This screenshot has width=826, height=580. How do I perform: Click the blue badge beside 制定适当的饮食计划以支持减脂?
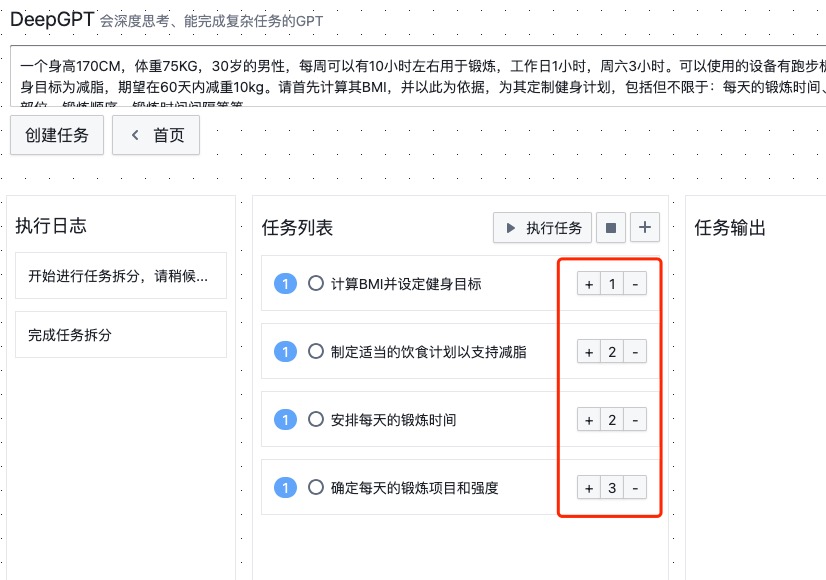(286, 352)
